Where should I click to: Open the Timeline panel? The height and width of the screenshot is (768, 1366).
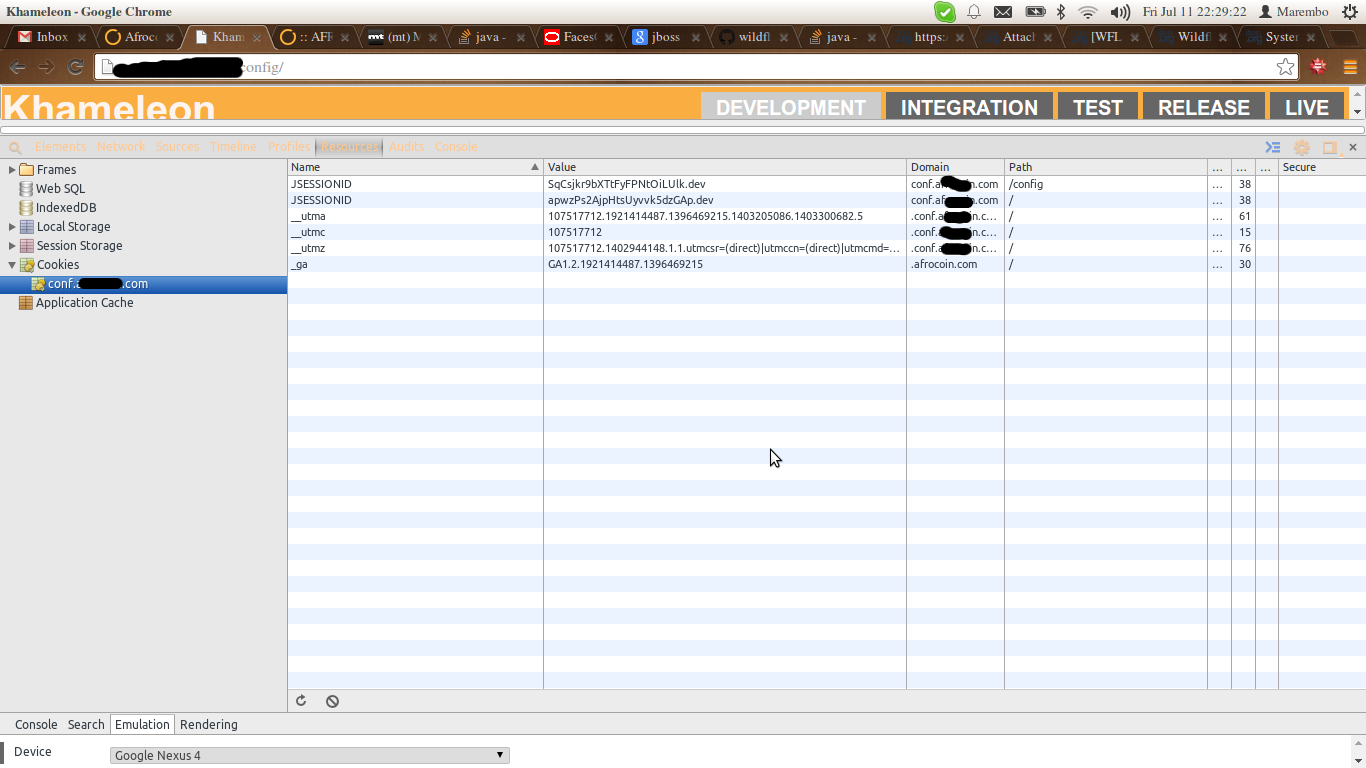pos(233,147)
